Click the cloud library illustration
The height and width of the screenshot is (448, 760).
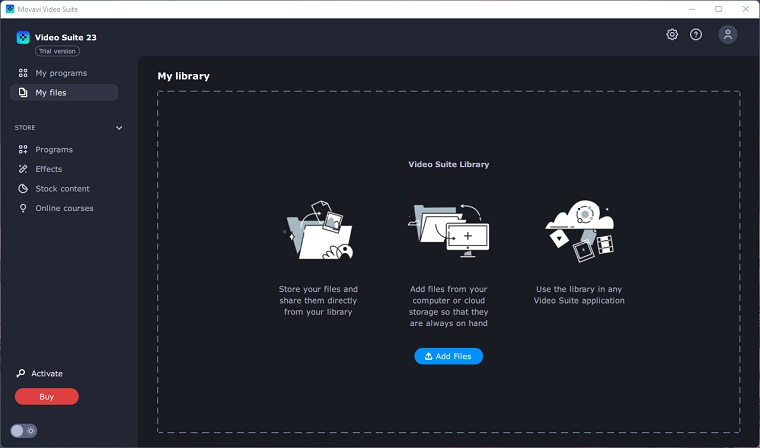pos(580,231)
